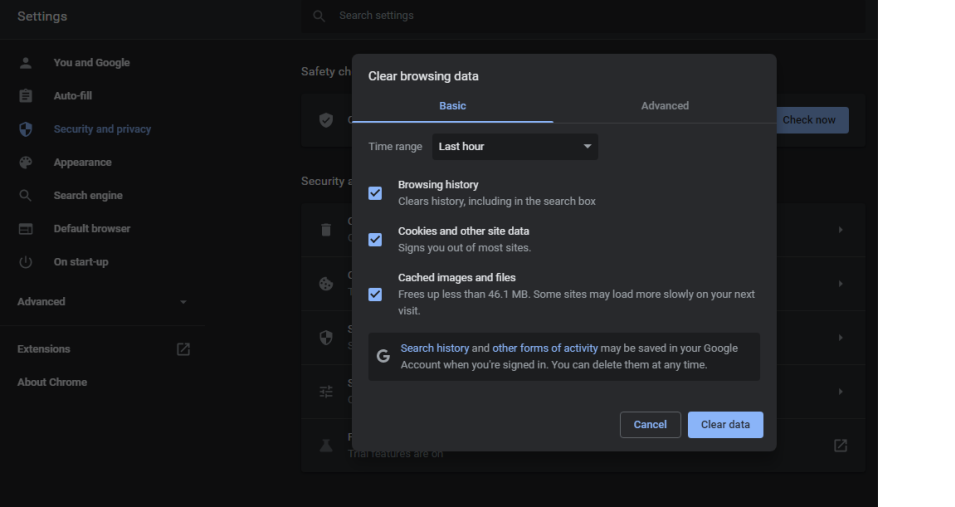Click the Appearance palette icon

click(x=26, y=162)
